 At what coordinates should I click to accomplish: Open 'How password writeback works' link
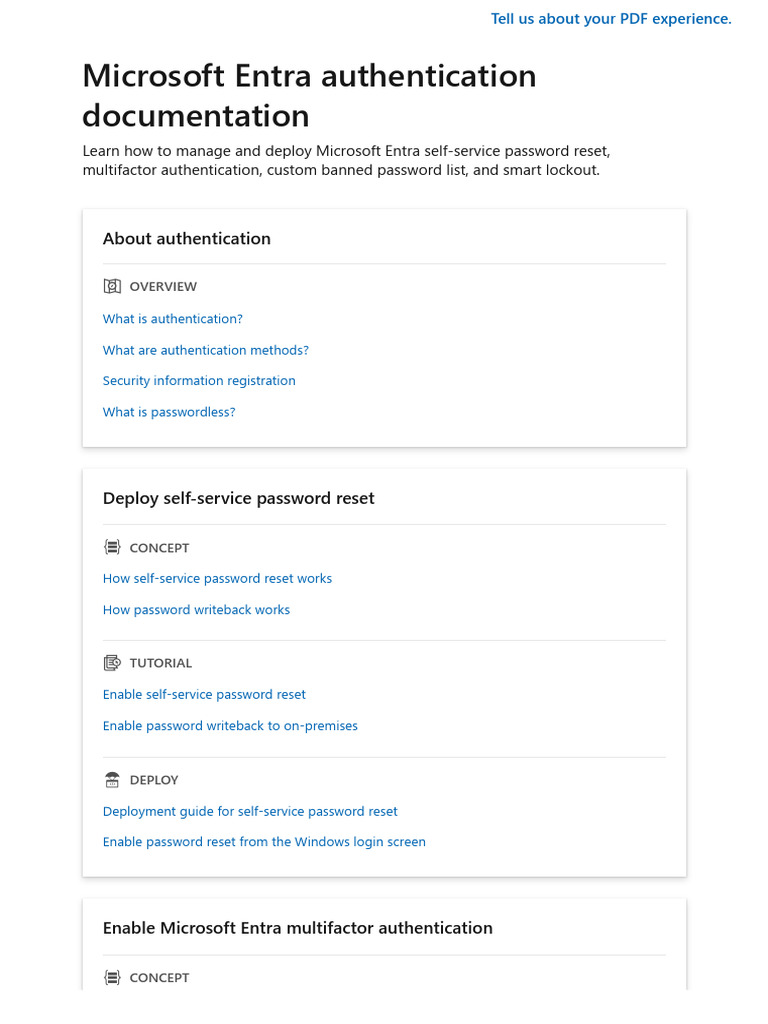[196, 610]
